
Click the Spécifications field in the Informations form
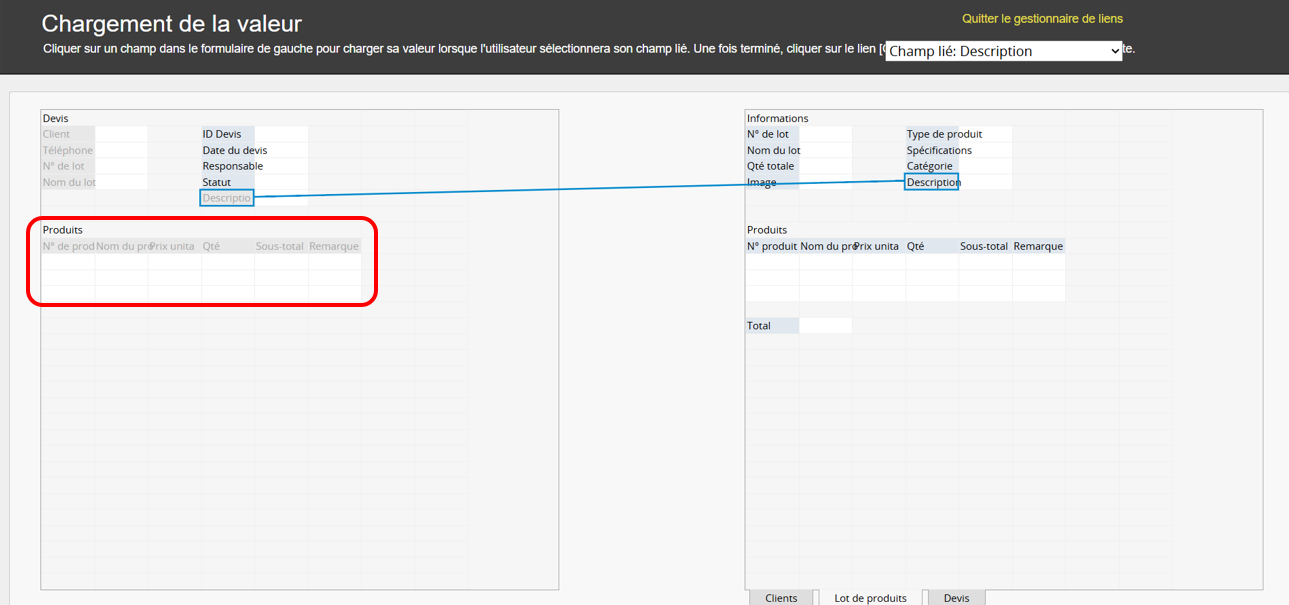tap(939, 150)
